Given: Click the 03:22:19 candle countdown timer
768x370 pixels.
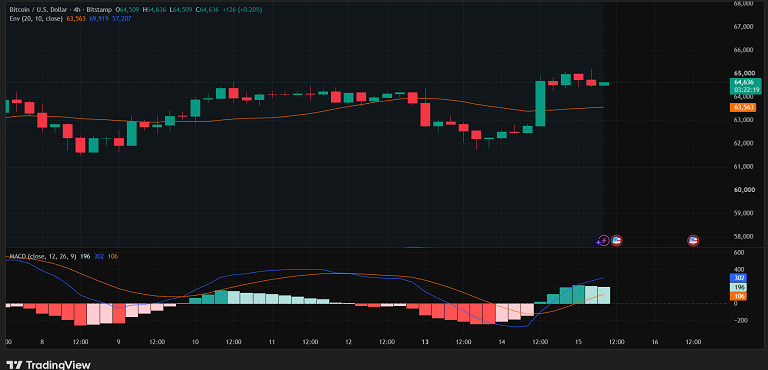Looking at the screenshot, I should tap(746, 90).
